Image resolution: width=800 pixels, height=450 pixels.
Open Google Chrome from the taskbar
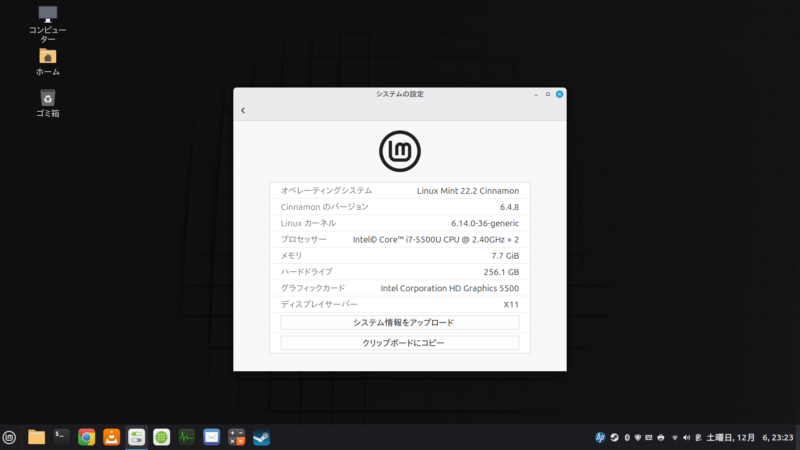coord(87,437)
